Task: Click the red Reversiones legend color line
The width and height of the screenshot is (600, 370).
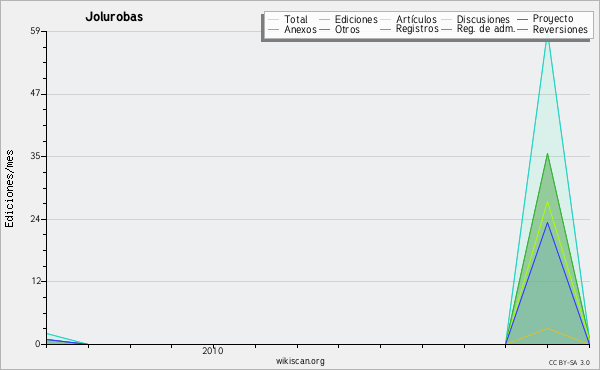Action: click(x=522, y=29)
